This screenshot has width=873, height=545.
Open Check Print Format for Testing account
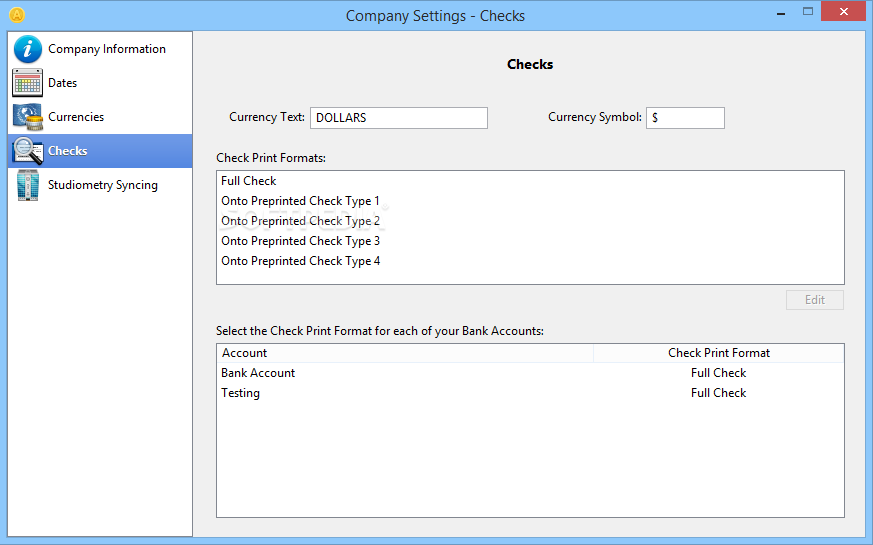(718, 393)
